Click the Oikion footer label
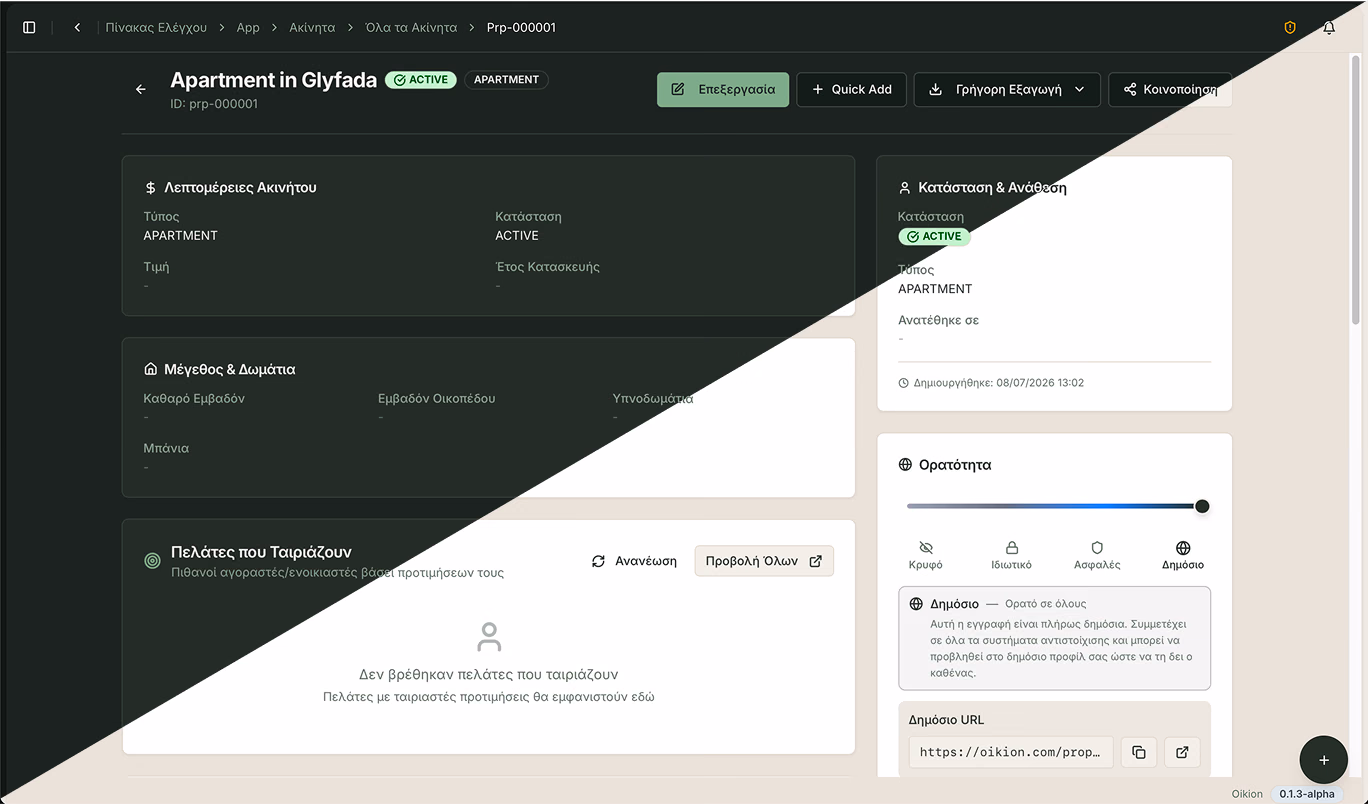The height and width of the screenshot is (804, 1368). (x=1247, y=794)
